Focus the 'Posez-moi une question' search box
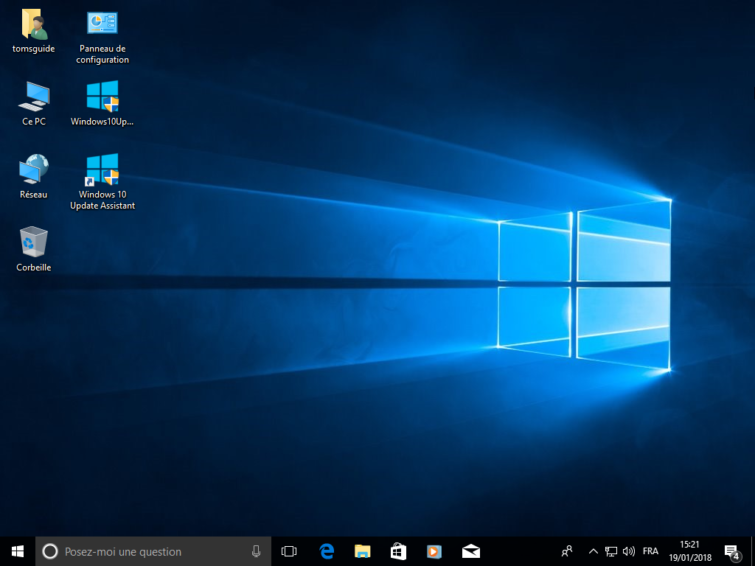 (153, 551)
